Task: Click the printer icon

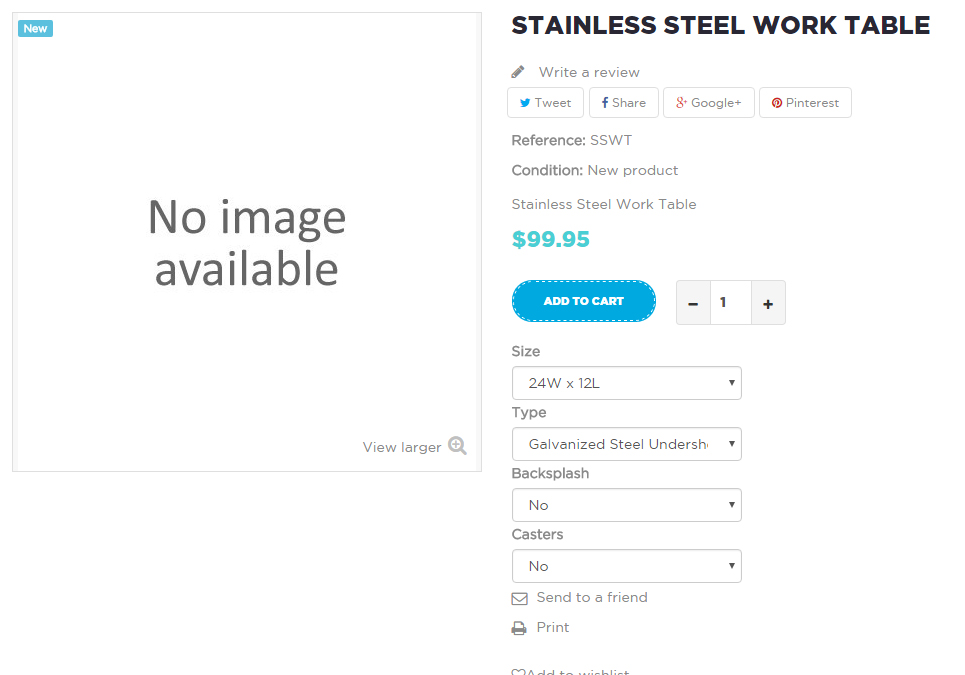Action: point(519,628)
